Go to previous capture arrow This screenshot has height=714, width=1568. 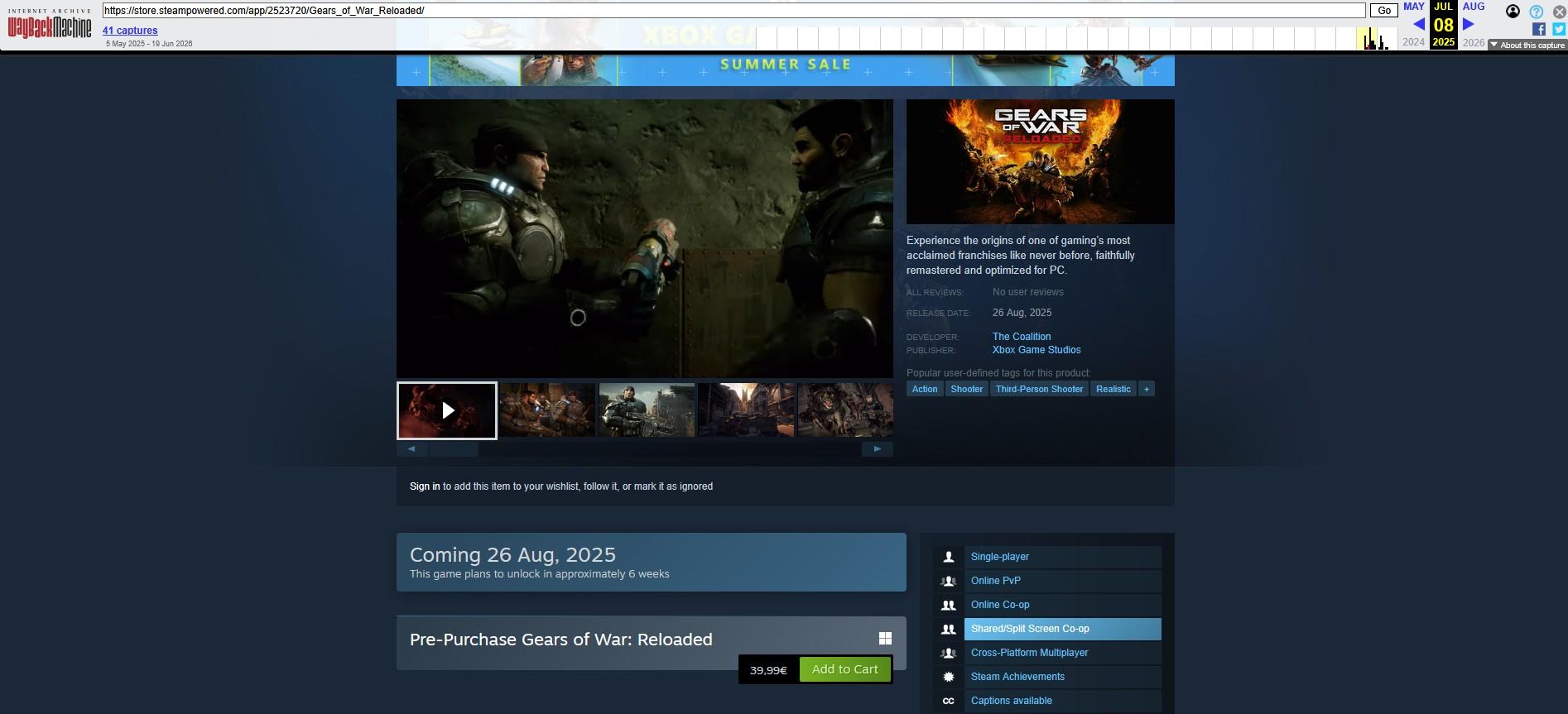tap(1419, 24)
